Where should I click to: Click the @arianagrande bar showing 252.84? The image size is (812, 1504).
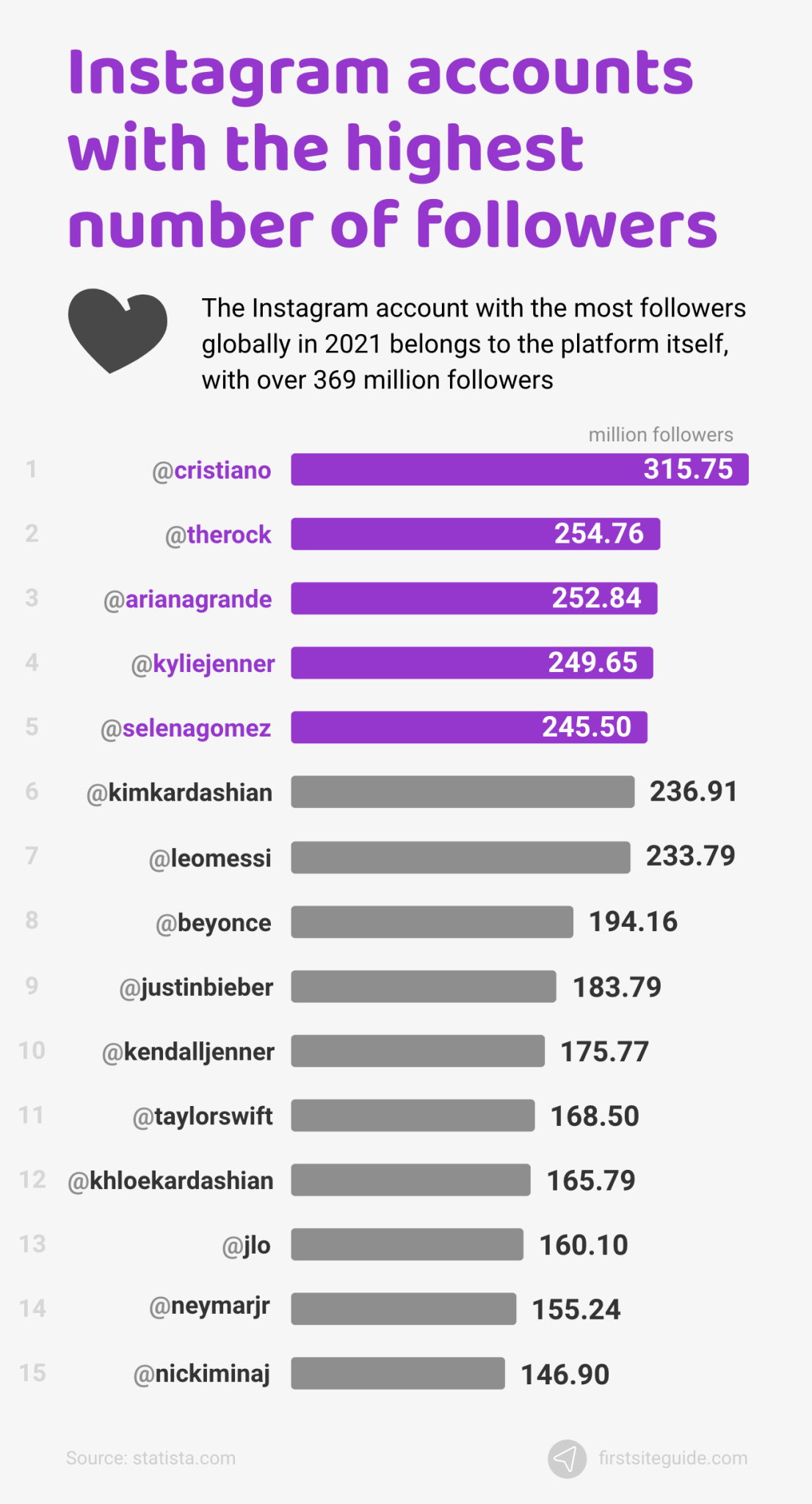474,599
